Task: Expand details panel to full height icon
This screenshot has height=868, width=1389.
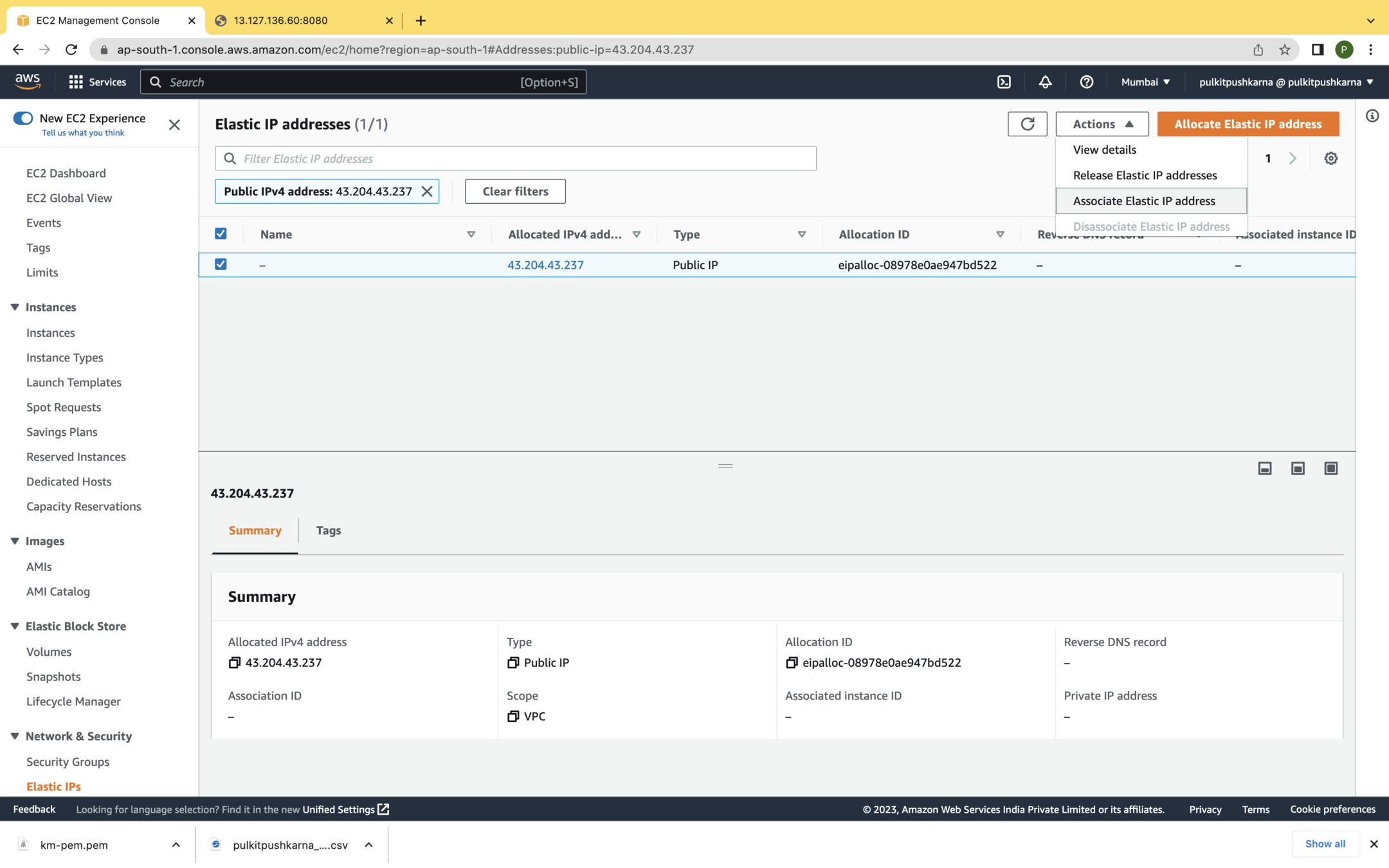Action: click(x=1330, y=468)
